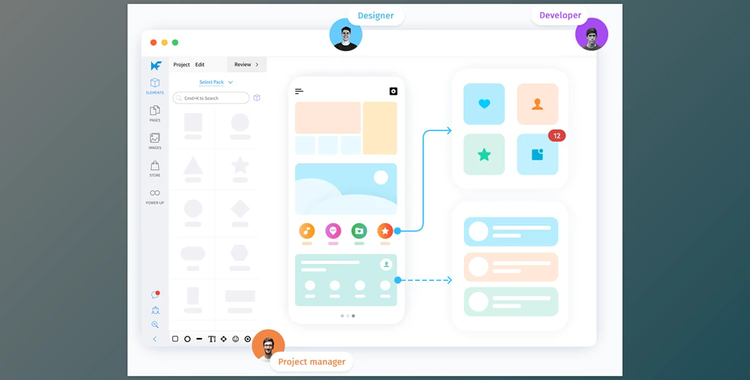
Task: Select the large peach block in phone
Action: pyautogui.click(x=328, y=118)
